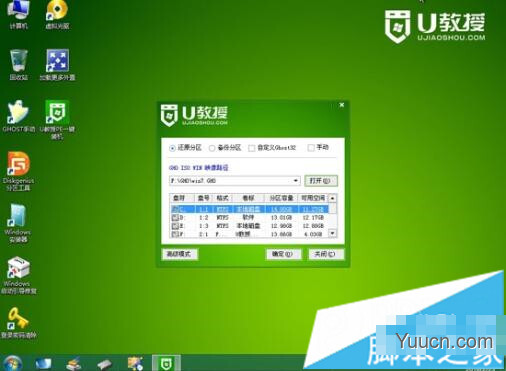This screenshot has width=506, height=371.
Task: Click the drive letter (盘符) column header
Action: [x=182, y=198]
